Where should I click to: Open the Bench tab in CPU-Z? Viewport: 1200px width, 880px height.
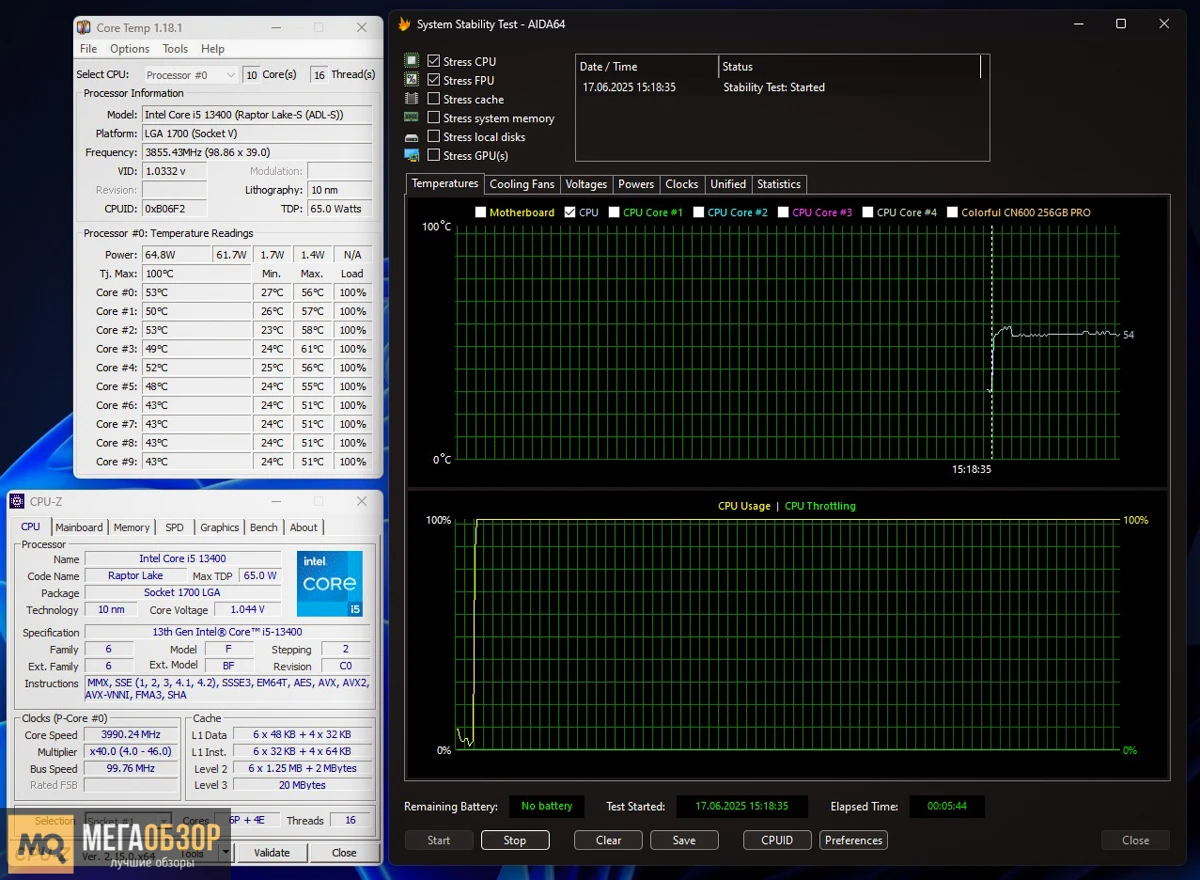click(264, 527)
